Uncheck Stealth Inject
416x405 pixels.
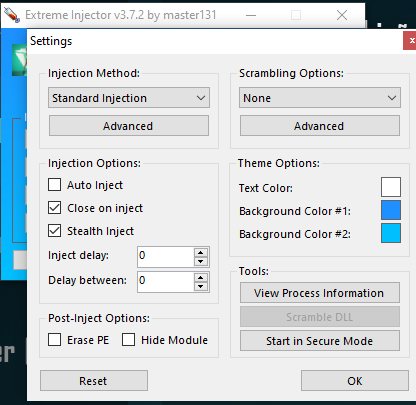pos(54,231)
